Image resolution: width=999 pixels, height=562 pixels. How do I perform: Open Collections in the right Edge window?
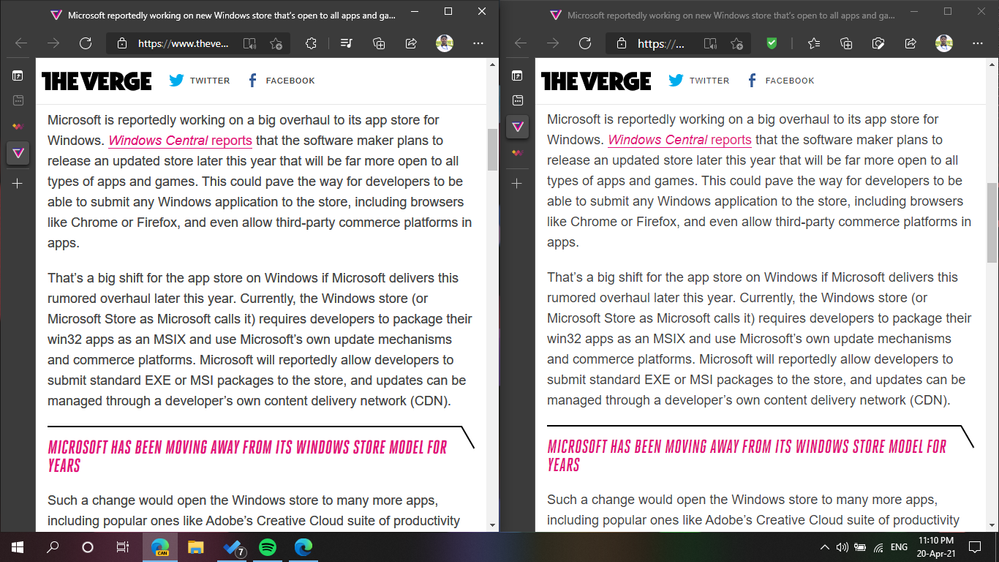click(846, 43)
